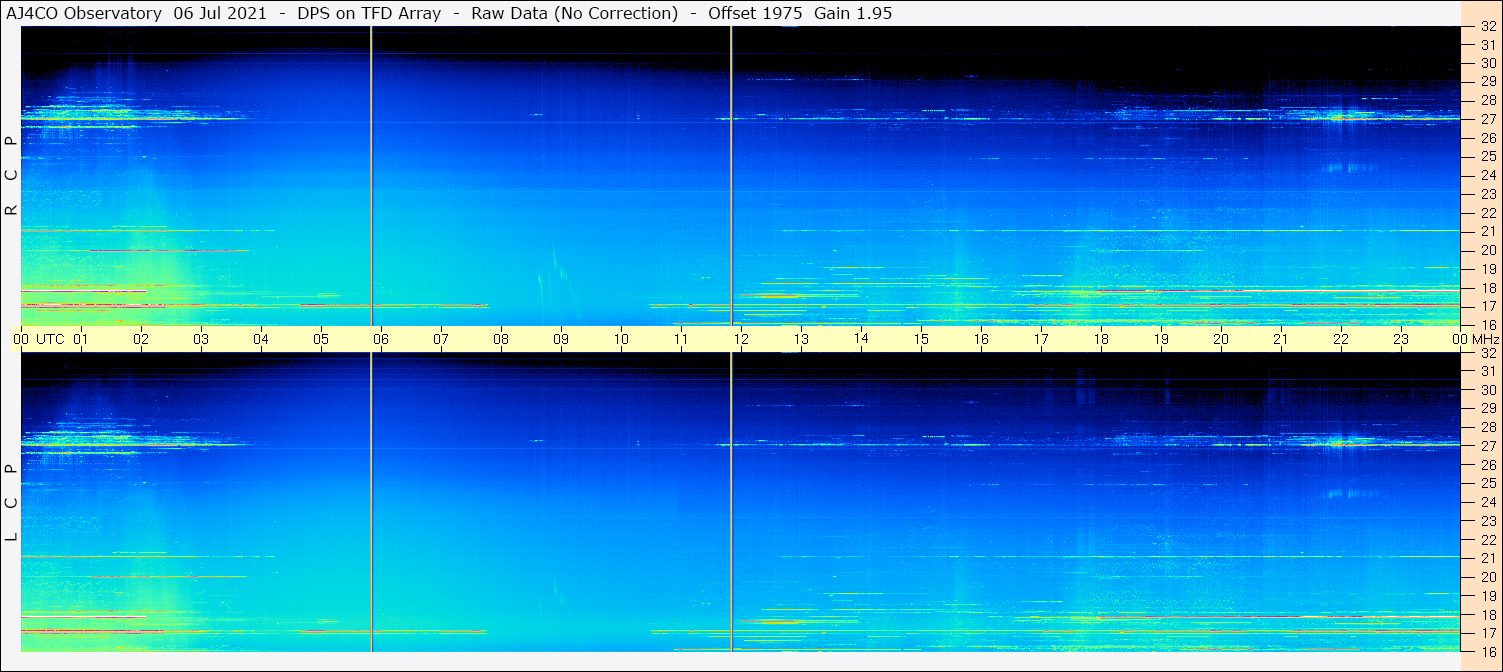Click the 18 MHz label of RCP panel
This screenshot has width=1503, height=672.
click(x=1487, y=287)
